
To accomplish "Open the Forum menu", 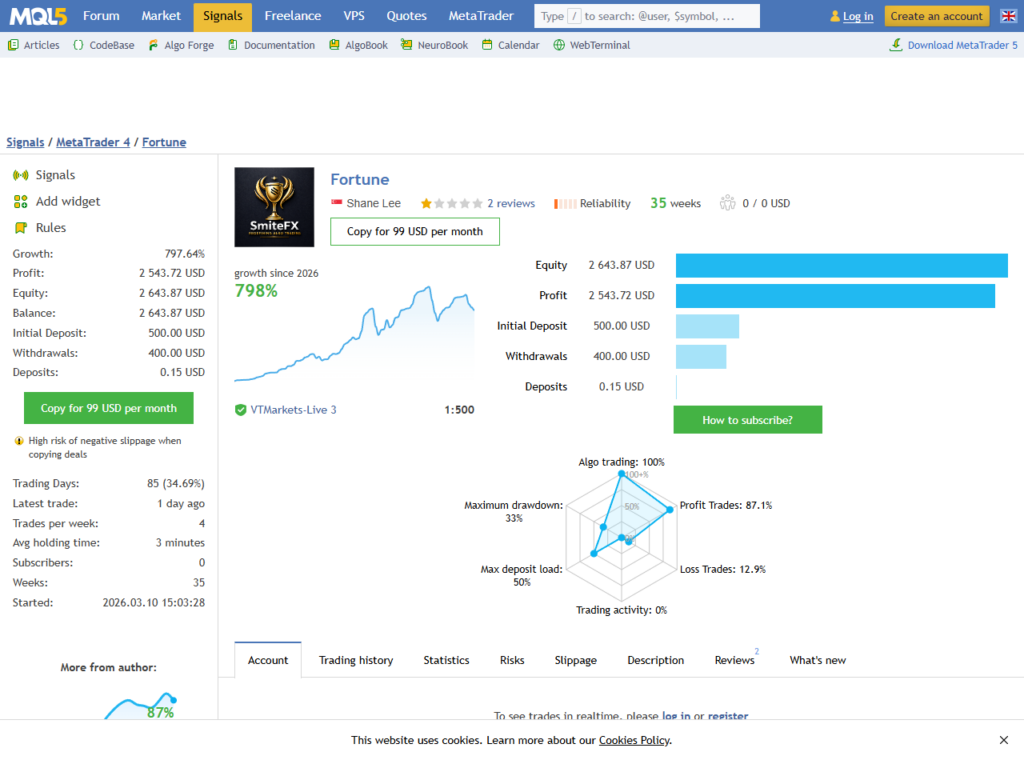I will click(101, 16).
